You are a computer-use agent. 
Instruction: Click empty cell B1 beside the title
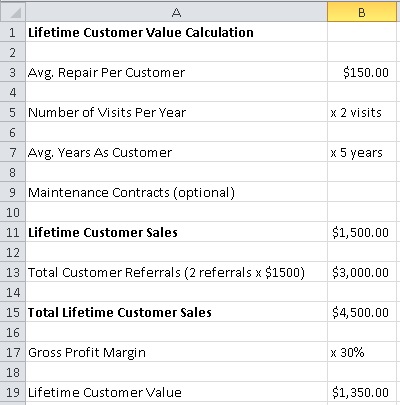pos(362,32)
